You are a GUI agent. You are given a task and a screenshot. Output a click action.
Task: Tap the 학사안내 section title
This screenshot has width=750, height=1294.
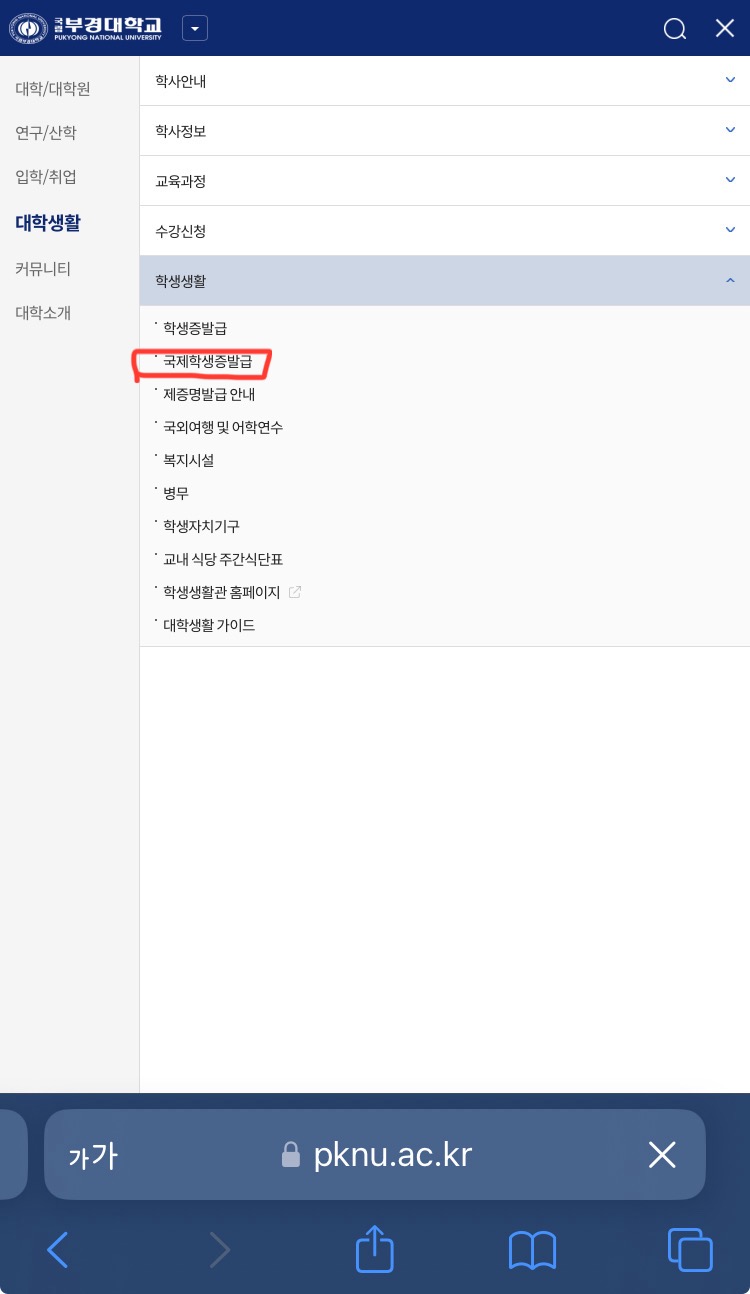(181, 81)
